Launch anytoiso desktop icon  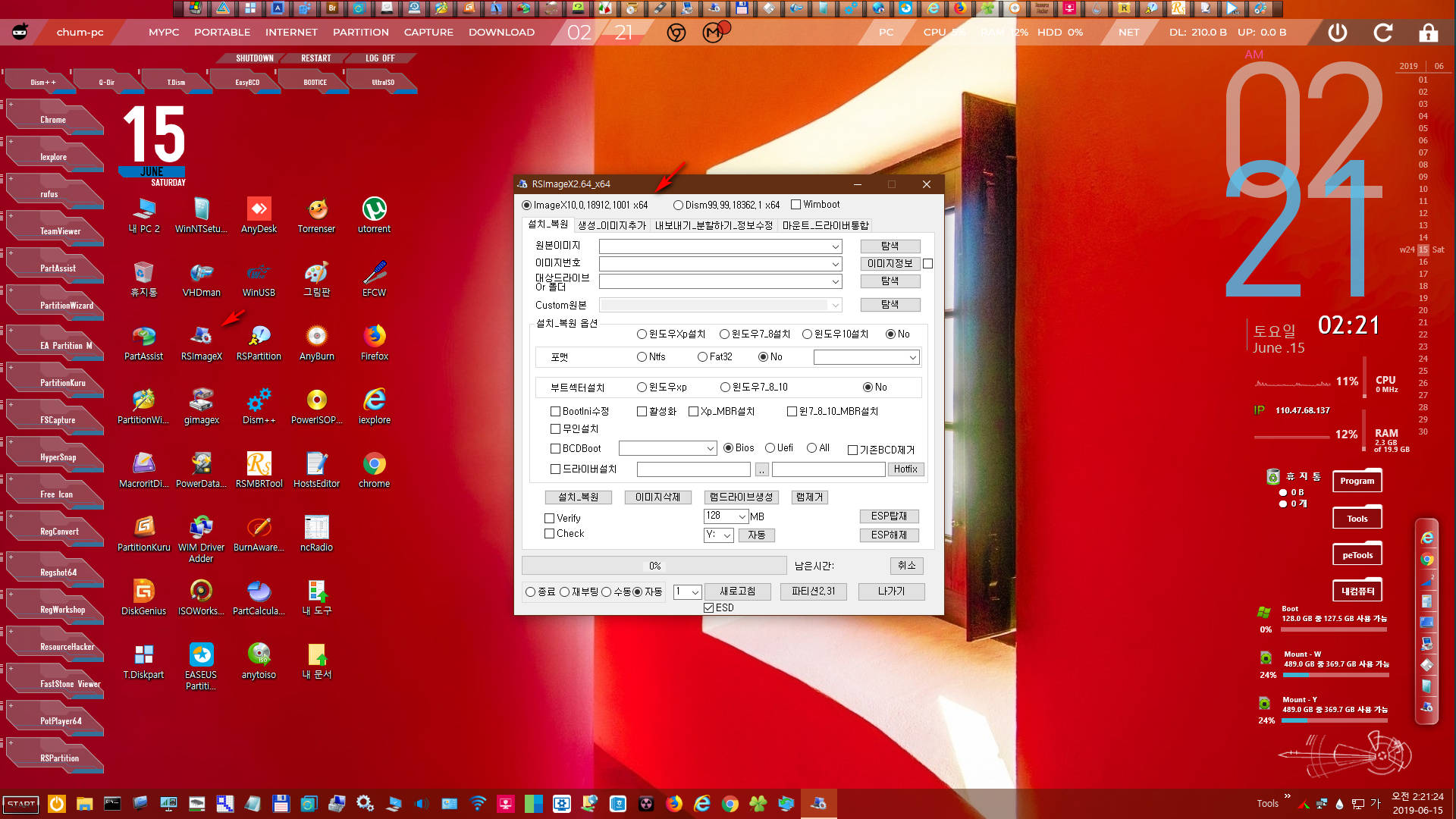coord(259,661)
